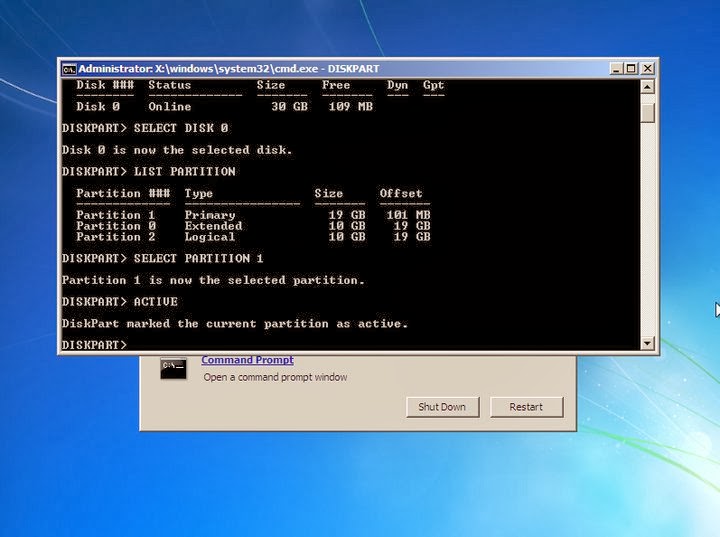Click 'Open a command prompt window' description
720x537 pixels.
coord(275,377)
